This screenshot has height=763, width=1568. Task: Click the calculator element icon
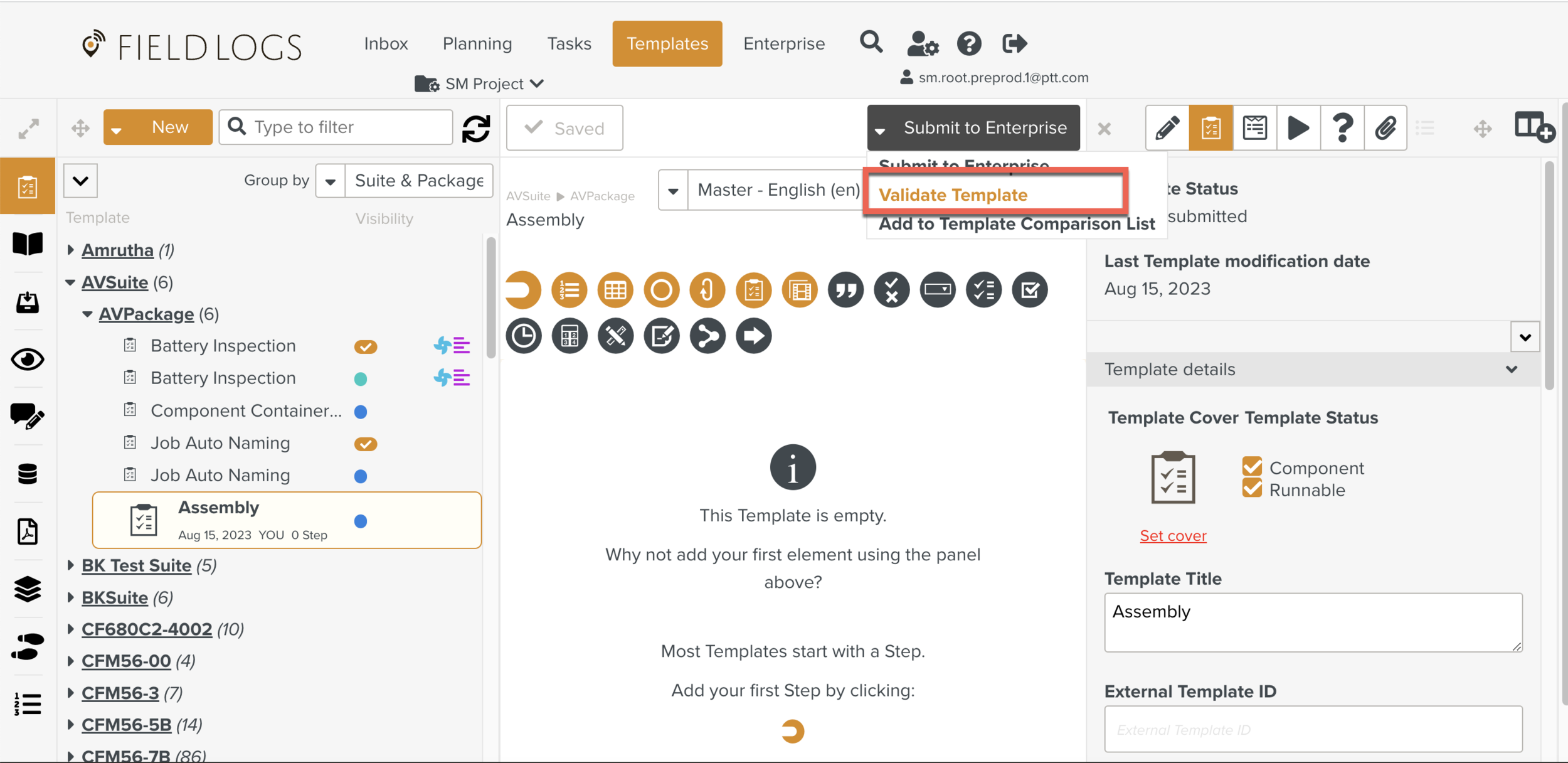(x=569, y=336)
